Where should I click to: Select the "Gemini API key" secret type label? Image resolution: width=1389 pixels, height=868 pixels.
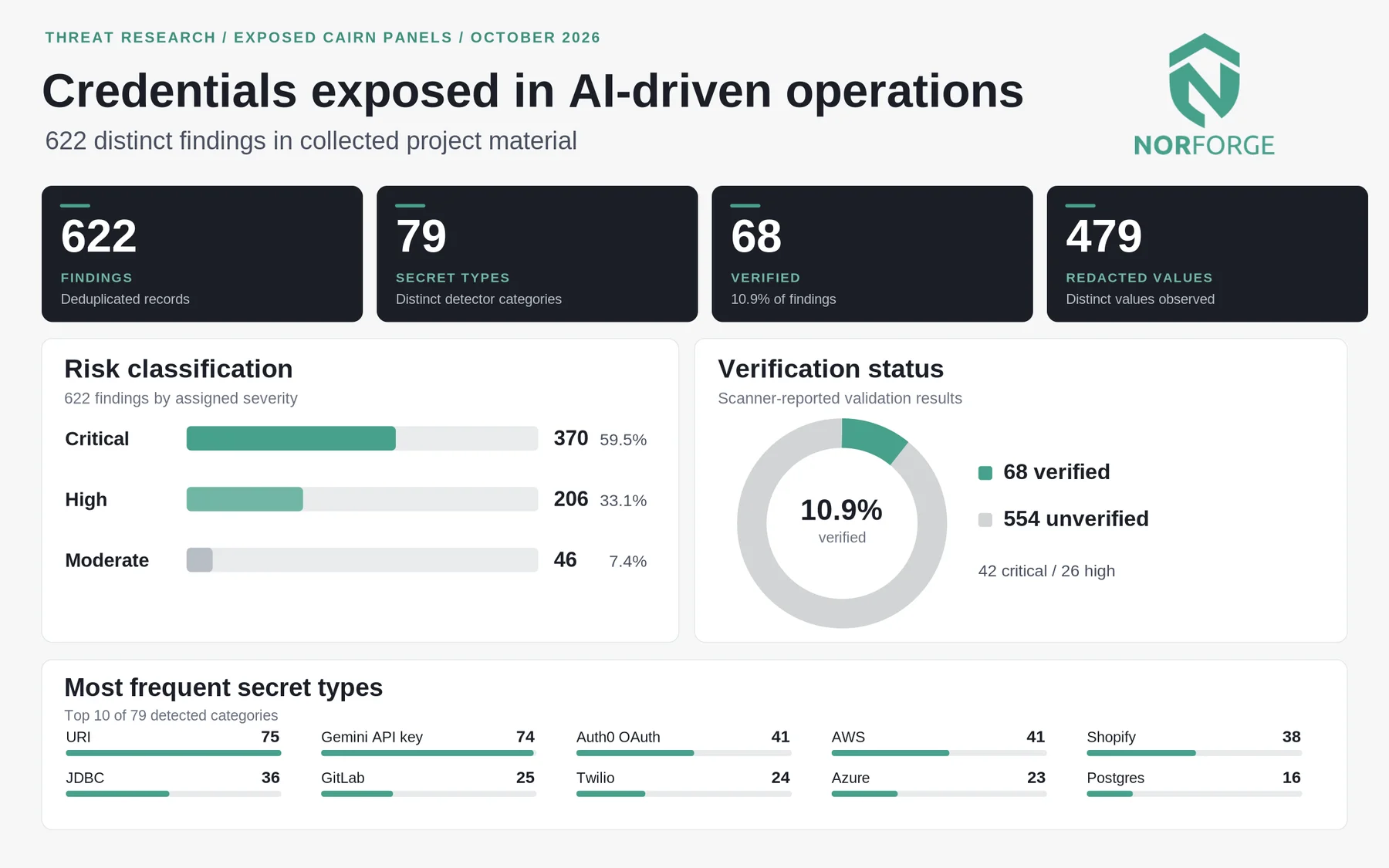(x=372, y=737)
